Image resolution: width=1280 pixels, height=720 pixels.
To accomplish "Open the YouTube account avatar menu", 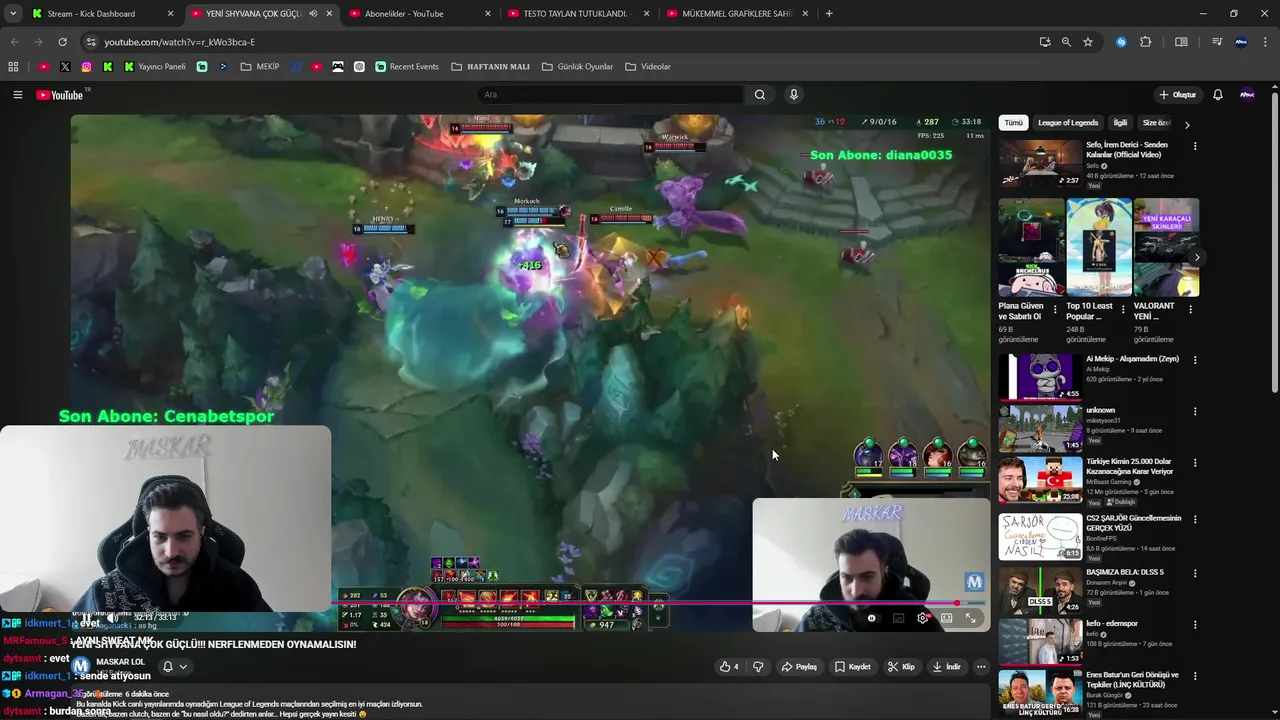I will coord(1247,95).
